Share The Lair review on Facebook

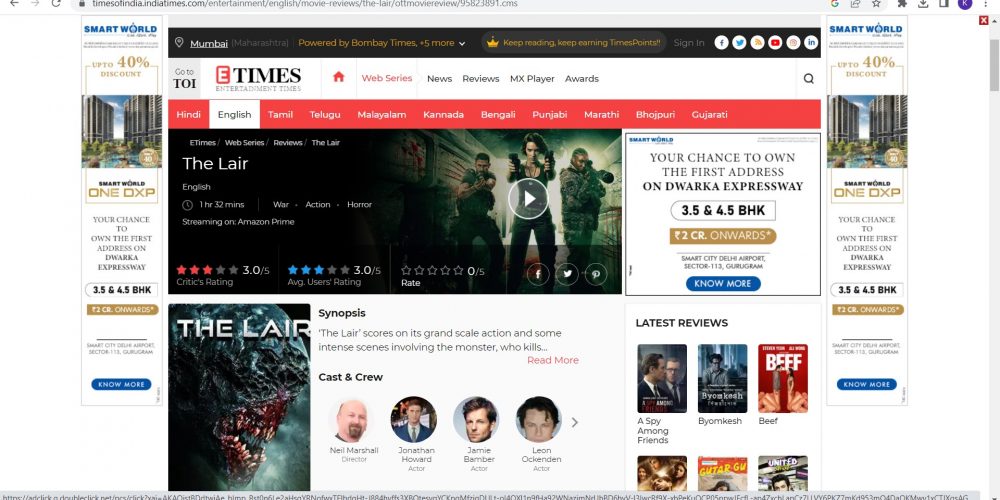click(538, 274)
